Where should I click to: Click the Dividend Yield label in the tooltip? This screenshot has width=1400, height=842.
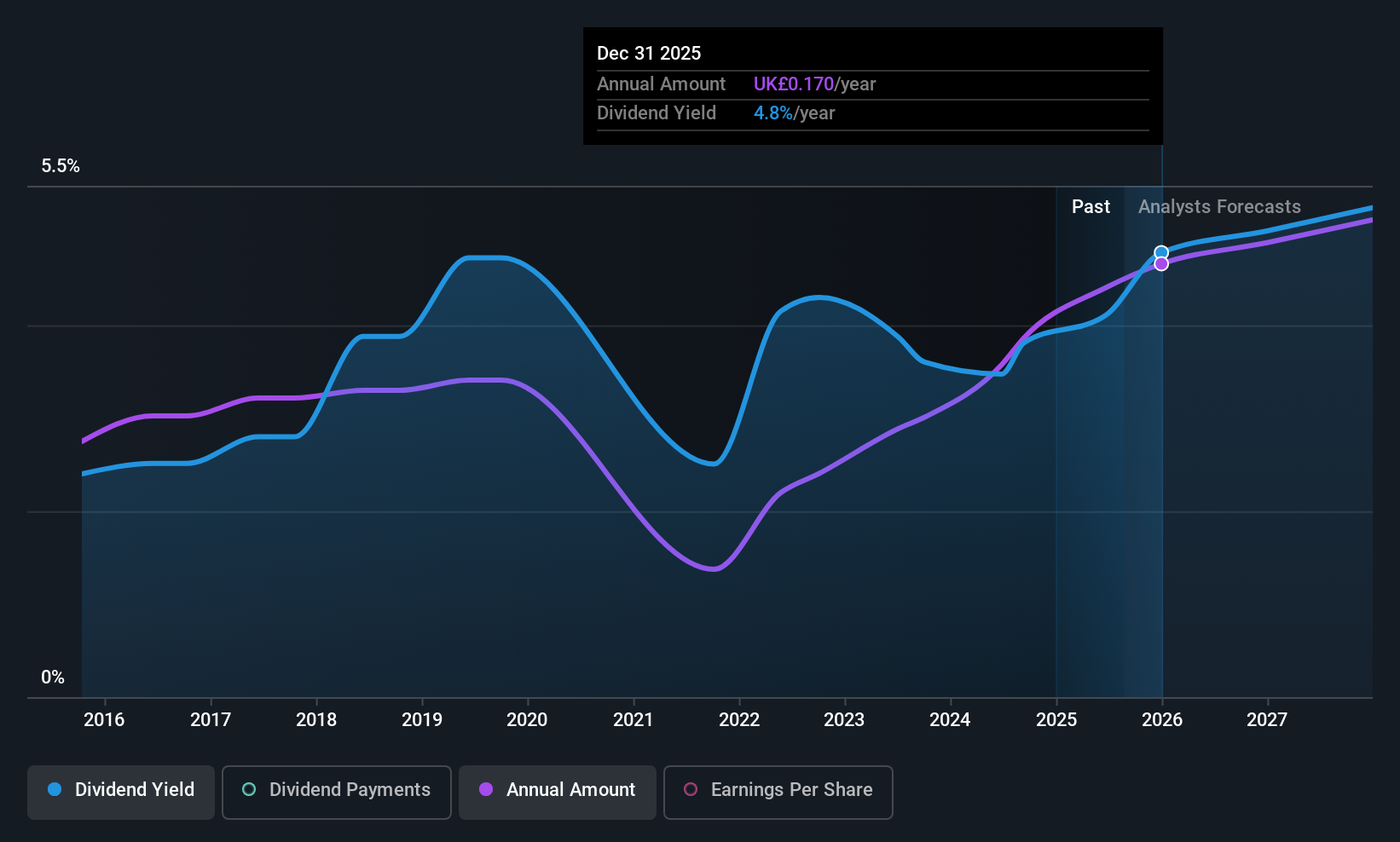(x=657, y=113)
